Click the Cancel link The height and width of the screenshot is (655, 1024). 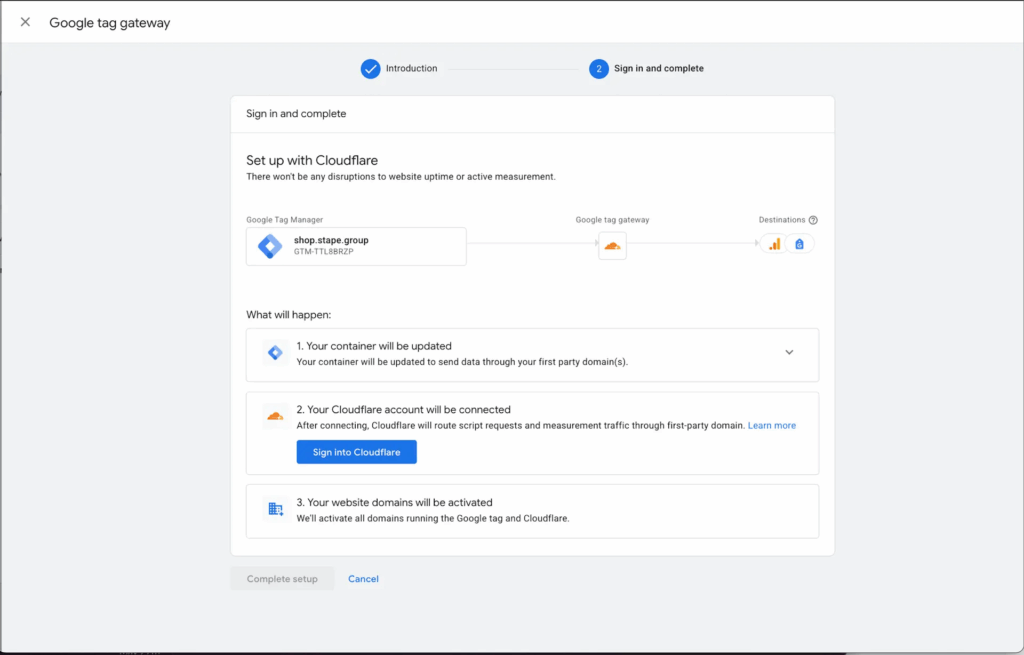click(x=363, y=579)
